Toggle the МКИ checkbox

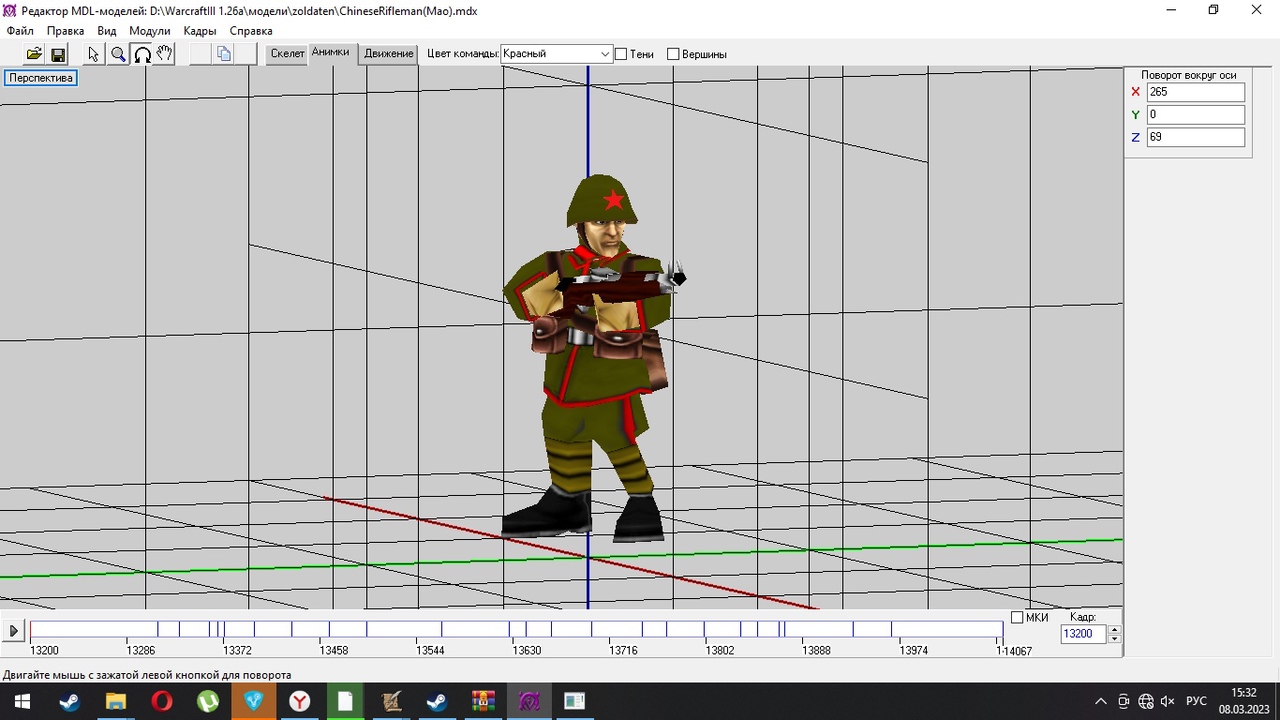pyautogui.click(x=1017, y=618)
